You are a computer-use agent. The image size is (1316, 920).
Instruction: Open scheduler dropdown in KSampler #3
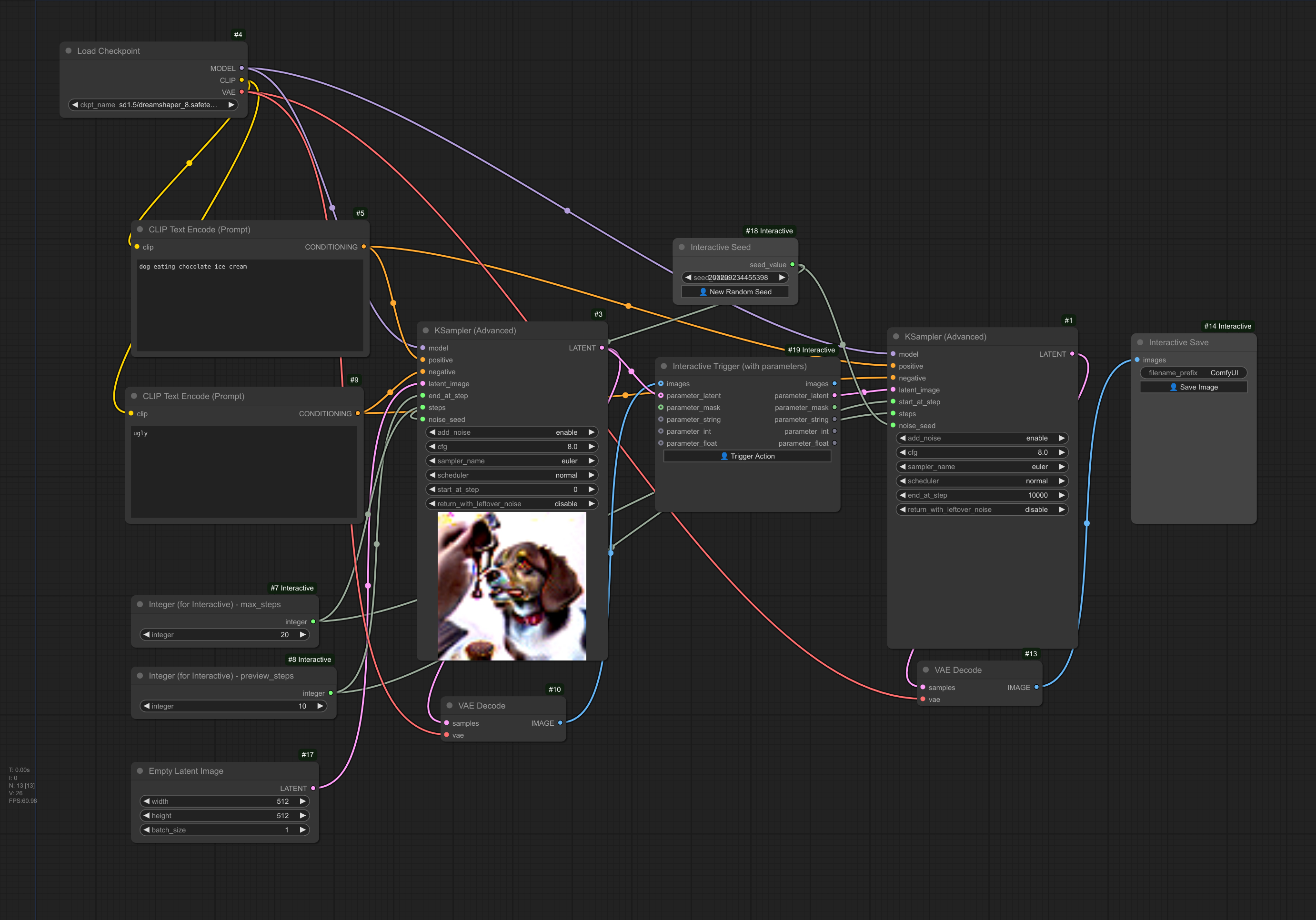tap(512, 475)
